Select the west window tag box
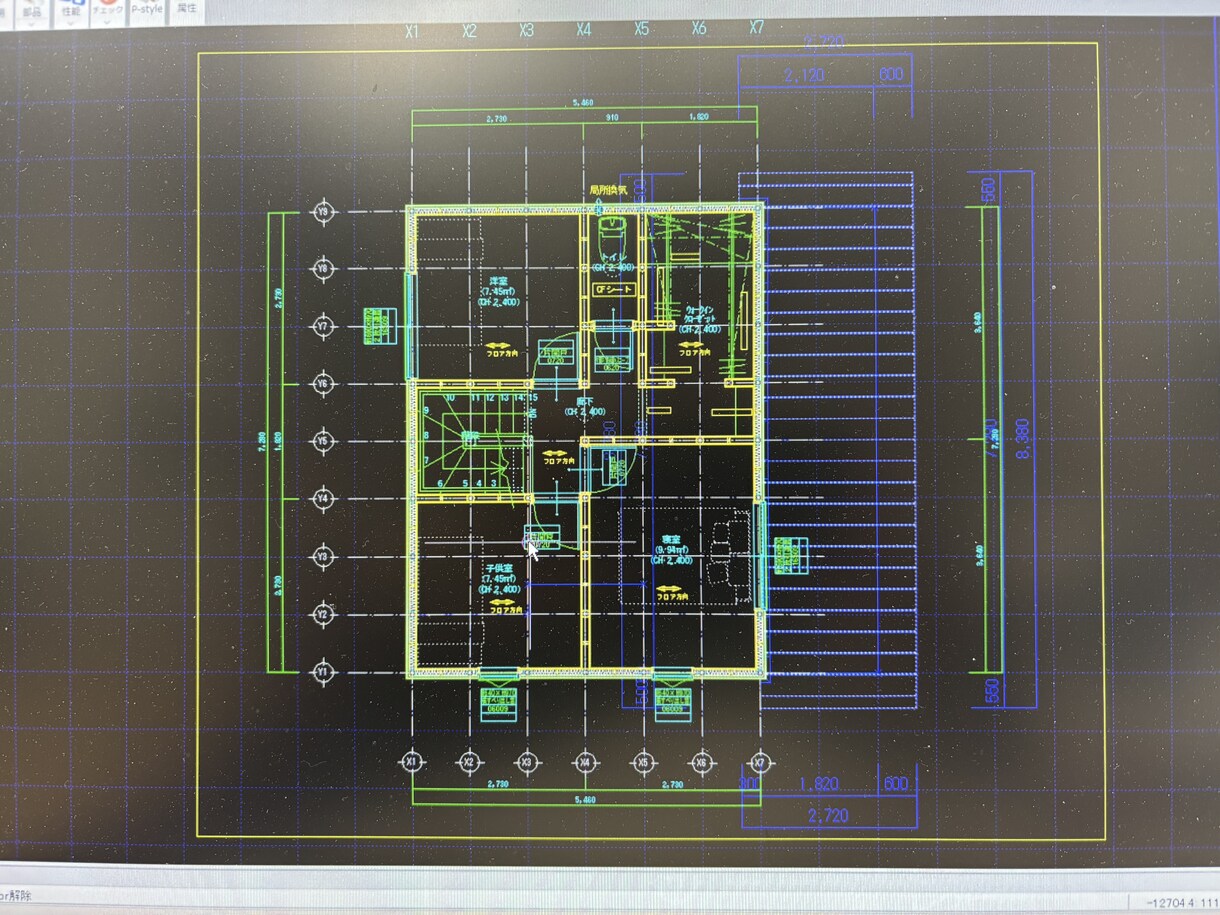 click(379, 326)
